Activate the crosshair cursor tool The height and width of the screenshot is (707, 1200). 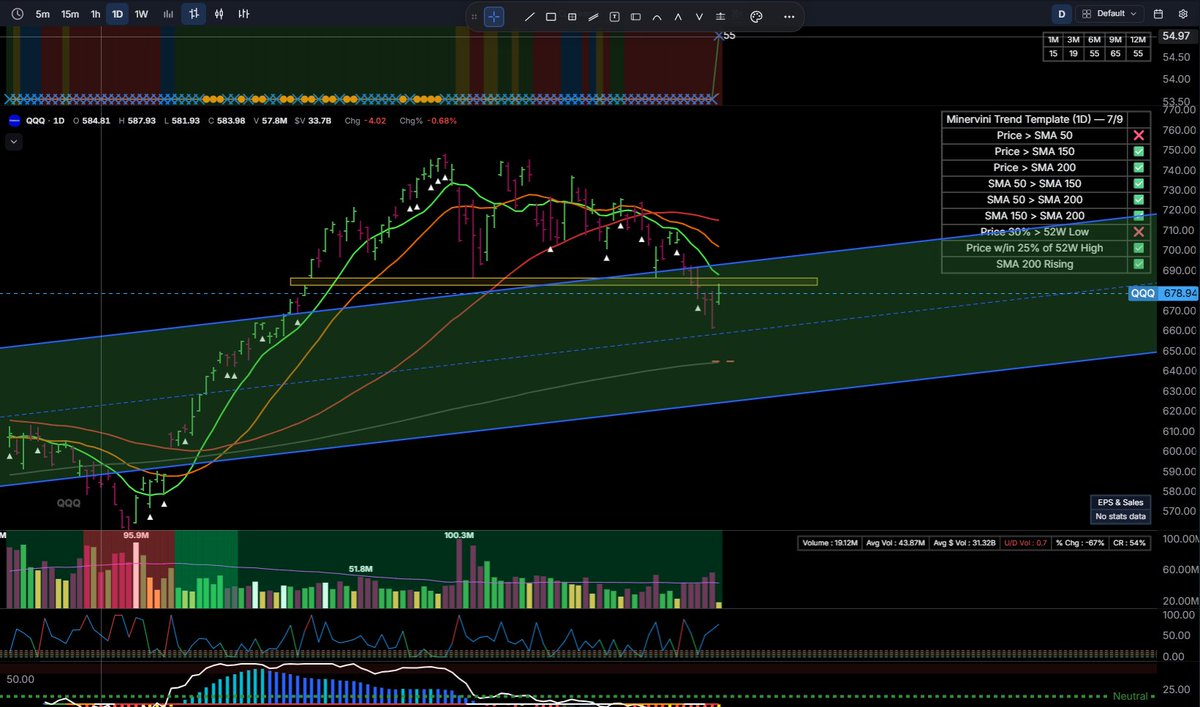coord(494,16)
